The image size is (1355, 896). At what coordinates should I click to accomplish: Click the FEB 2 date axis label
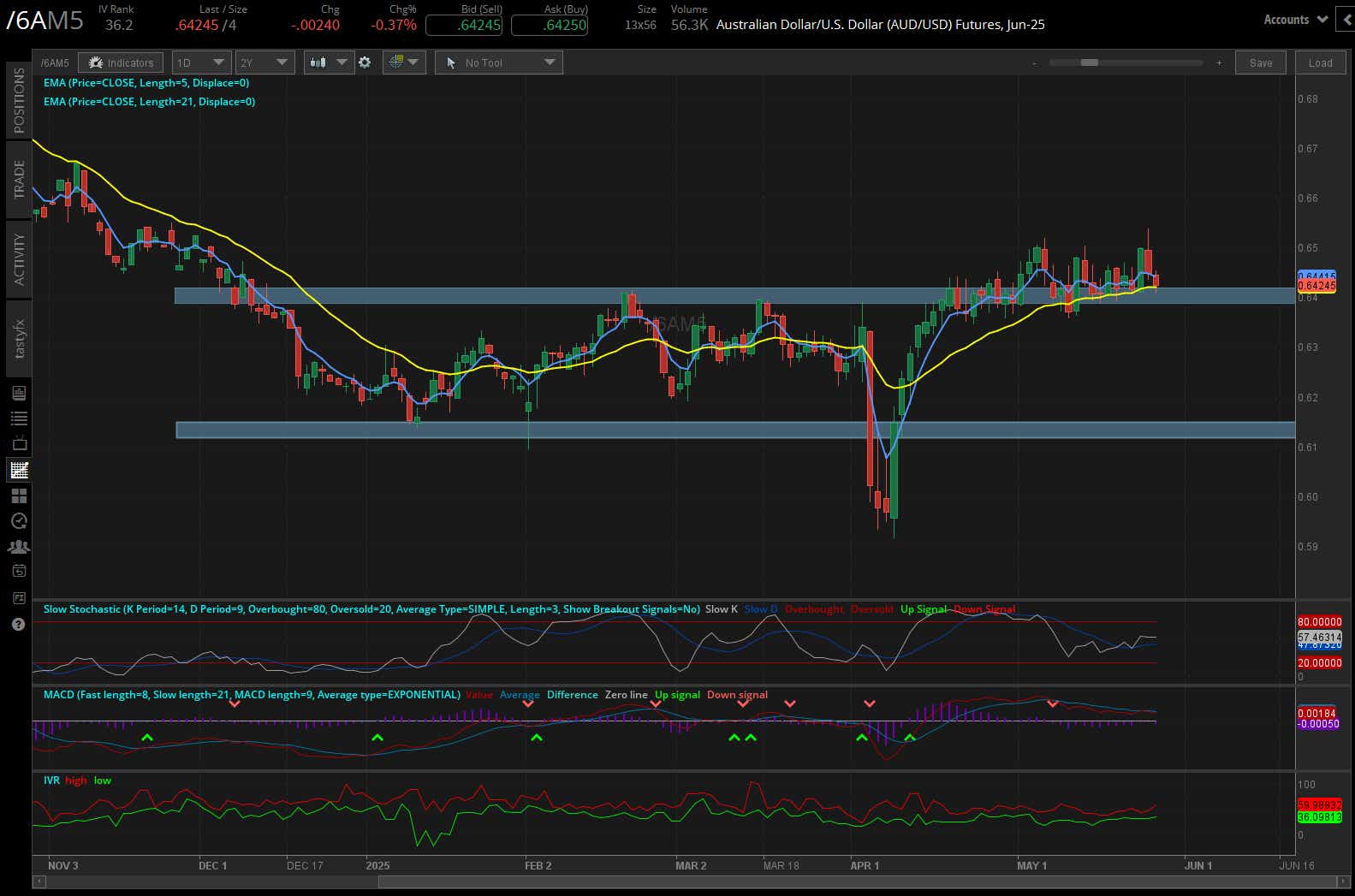pyautogui.click(x=538, y=865)
